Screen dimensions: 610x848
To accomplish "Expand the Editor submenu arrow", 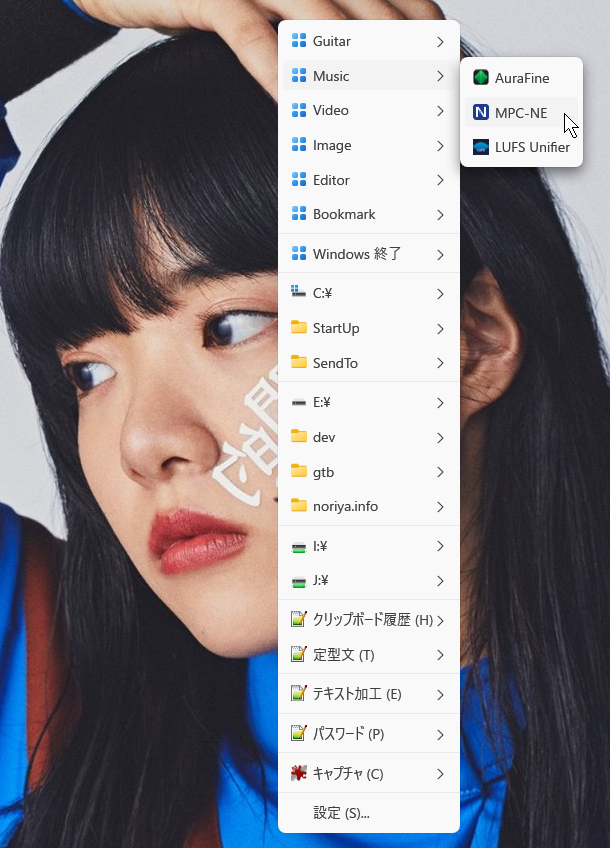I will [x=440, y=180].
